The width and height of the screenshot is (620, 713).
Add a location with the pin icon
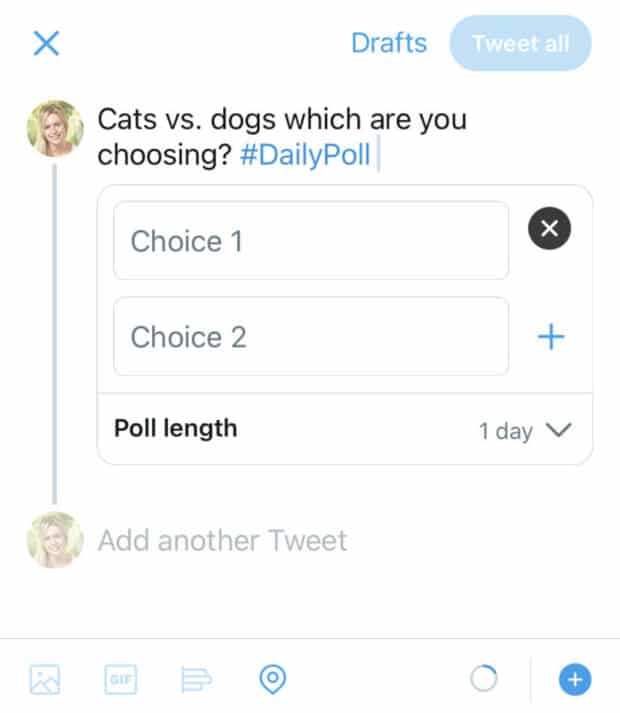(x=271, y=680)
